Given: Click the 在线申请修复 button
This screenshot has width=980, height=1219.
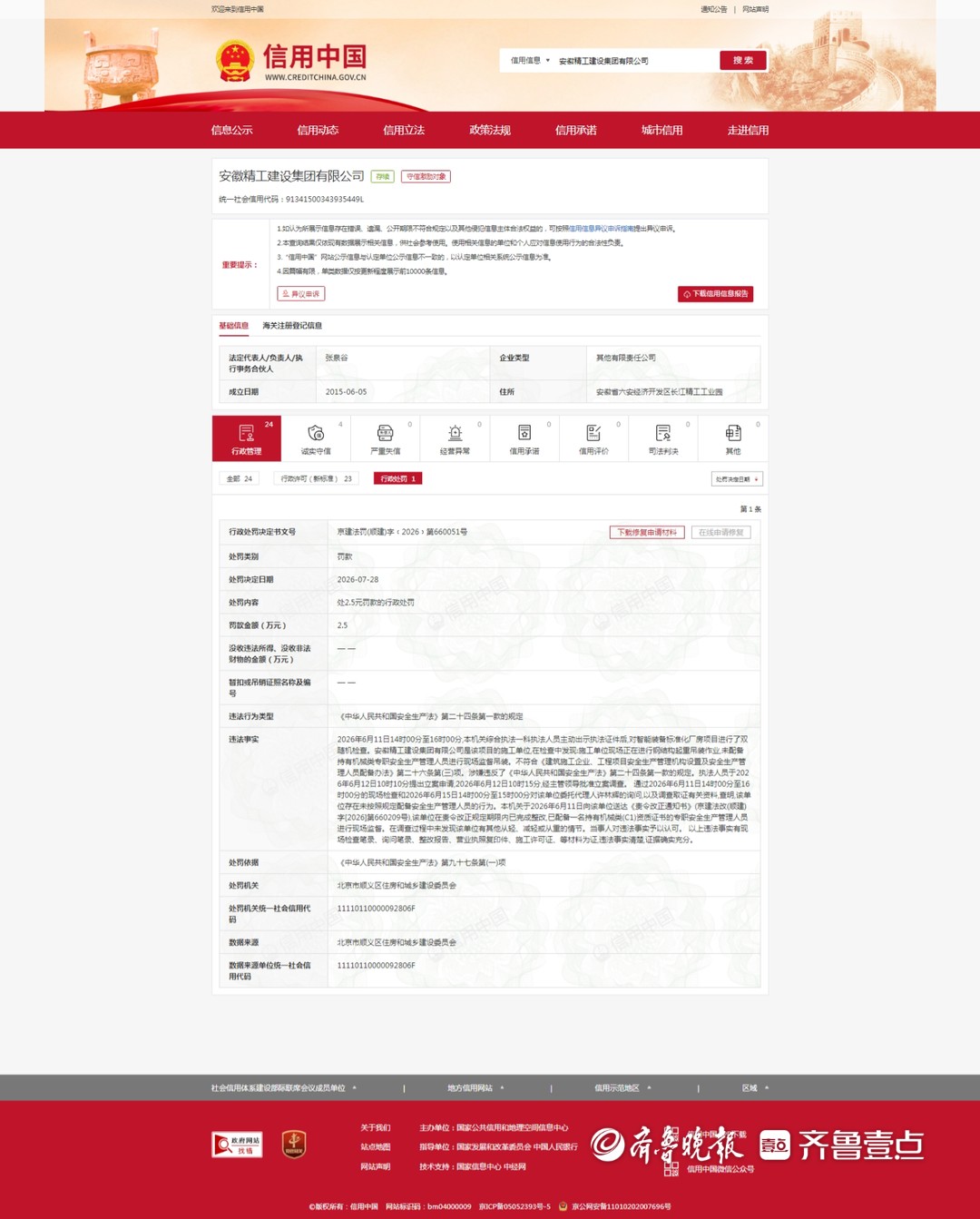Looking at the screenshot, I should point(720,532).
